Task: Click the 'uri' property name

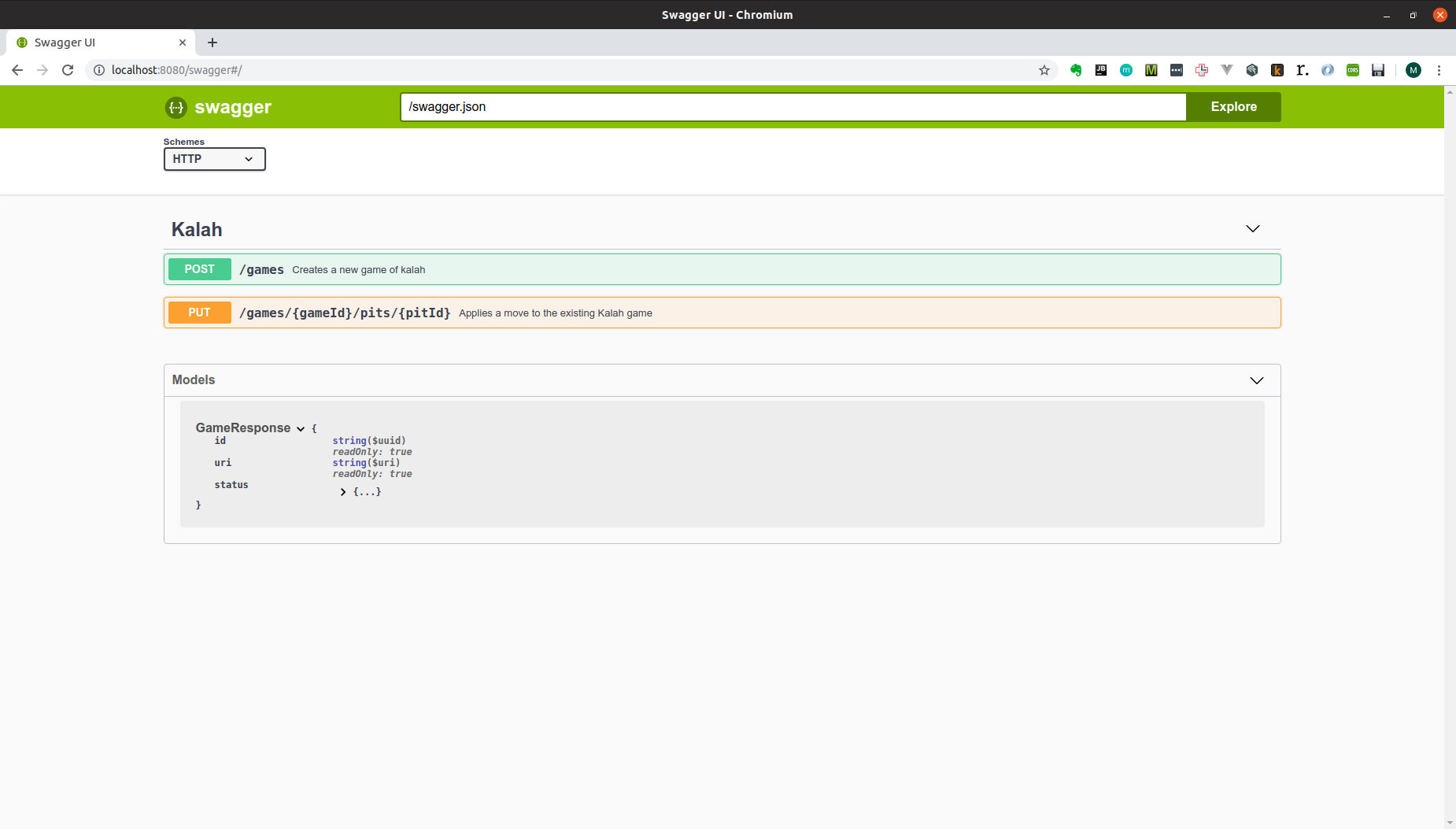Action: (223, 463)
